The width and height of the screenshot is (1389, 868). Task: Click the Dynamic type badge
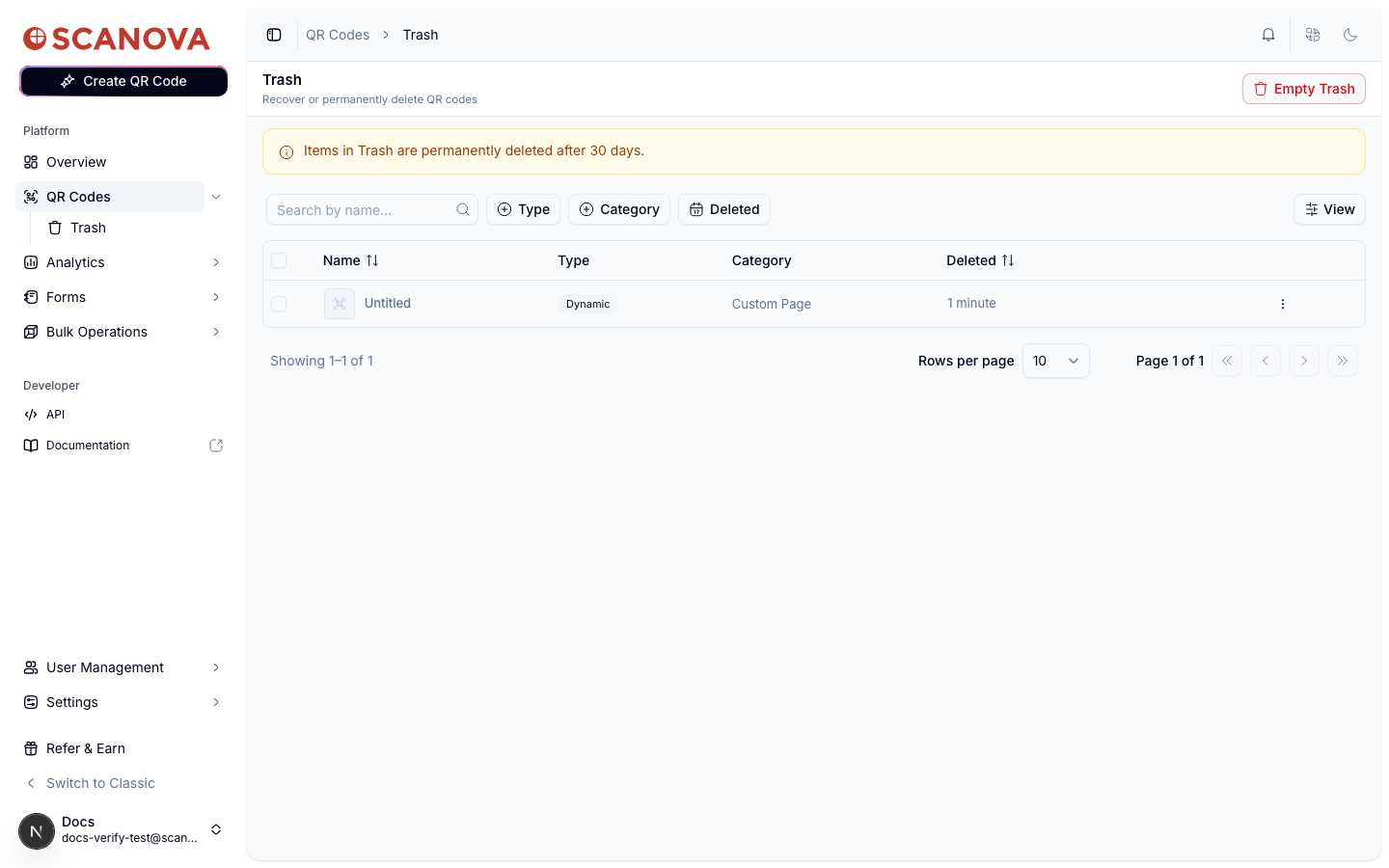(x=588, y=304)
